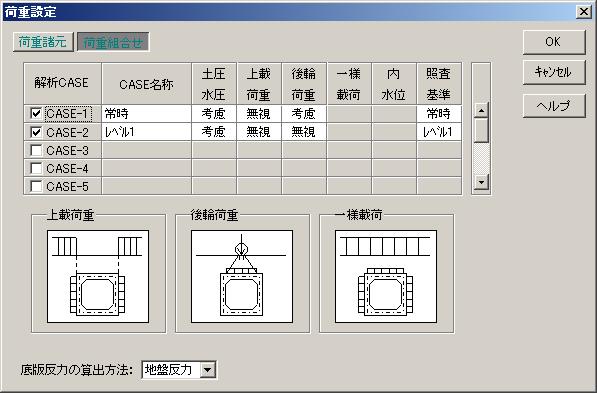This screenshot has height=393, width=597.
Task: Click CASE-1 照査基準 cell 常時
Action: coord(439,114)
